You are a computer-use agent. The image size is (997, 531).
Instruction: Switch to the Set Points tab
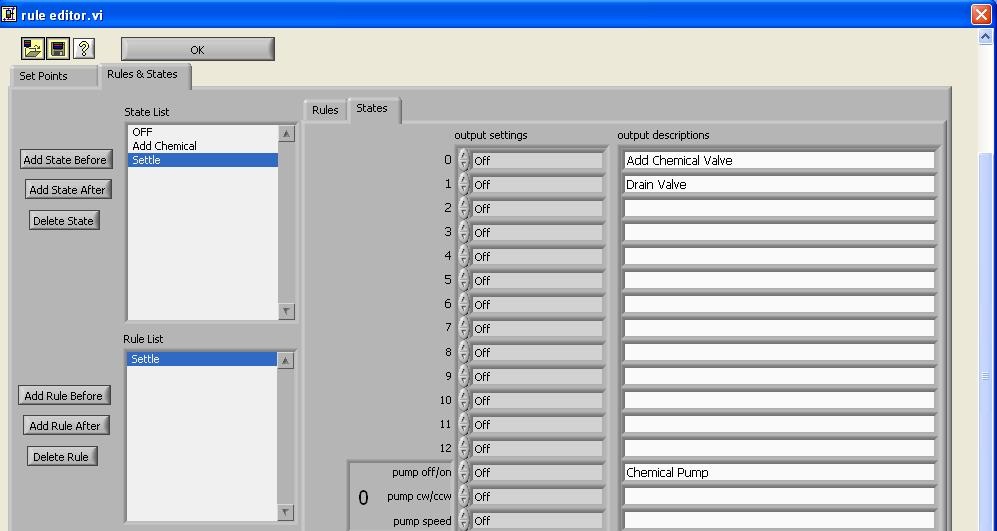(x=53, y=76)
